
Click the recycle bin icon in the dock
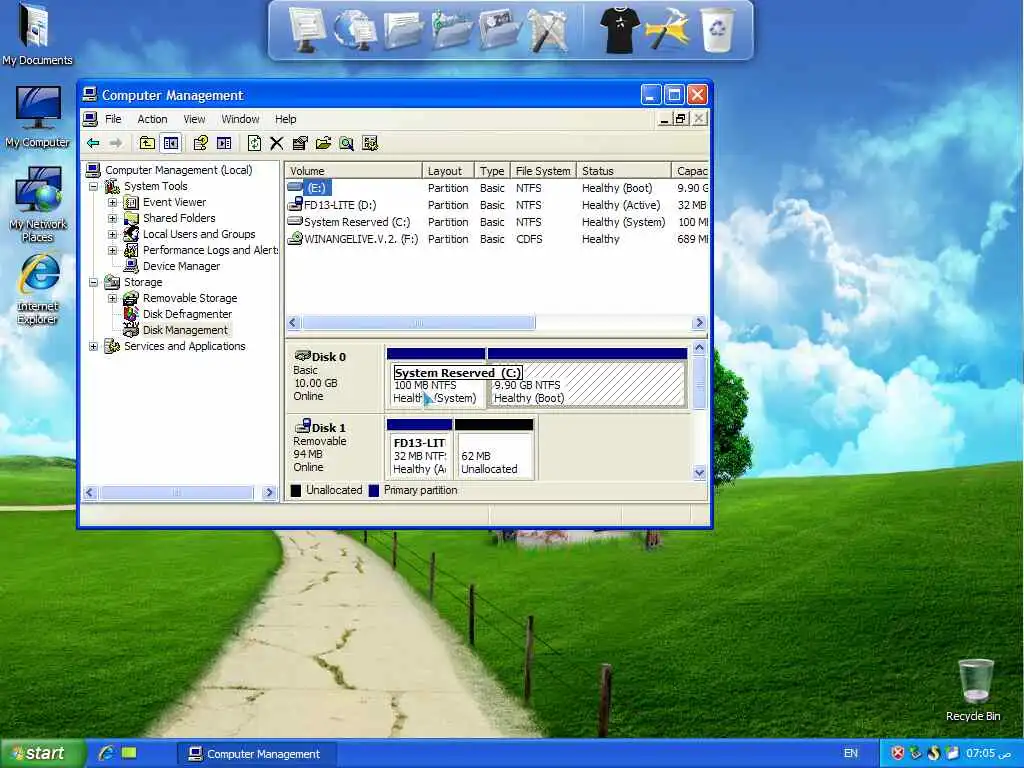(x=718, y=30)
